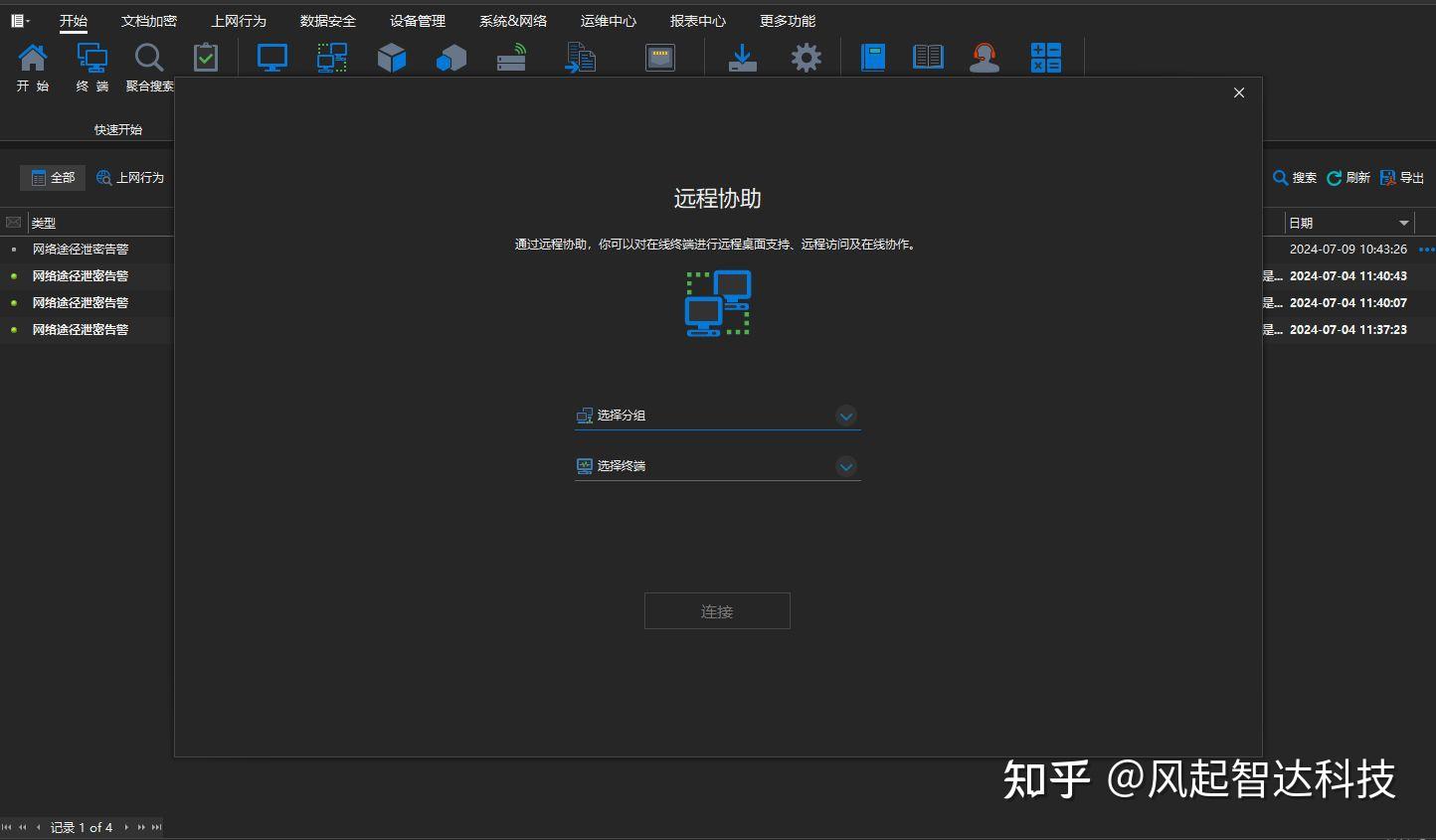Click the blue closed book icon
This screenshot has width=1436, height=840.
[x=873, y=58]
